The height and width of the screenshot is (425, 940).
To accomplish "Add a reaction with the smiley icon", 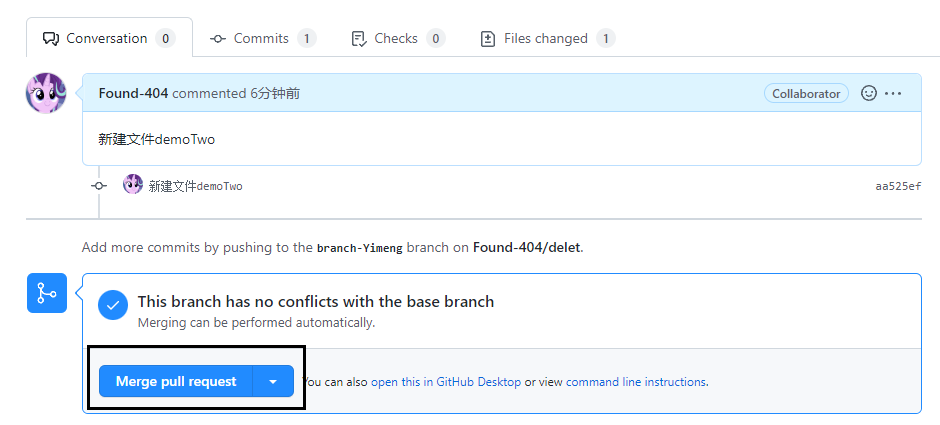I will tap(869, 93).
